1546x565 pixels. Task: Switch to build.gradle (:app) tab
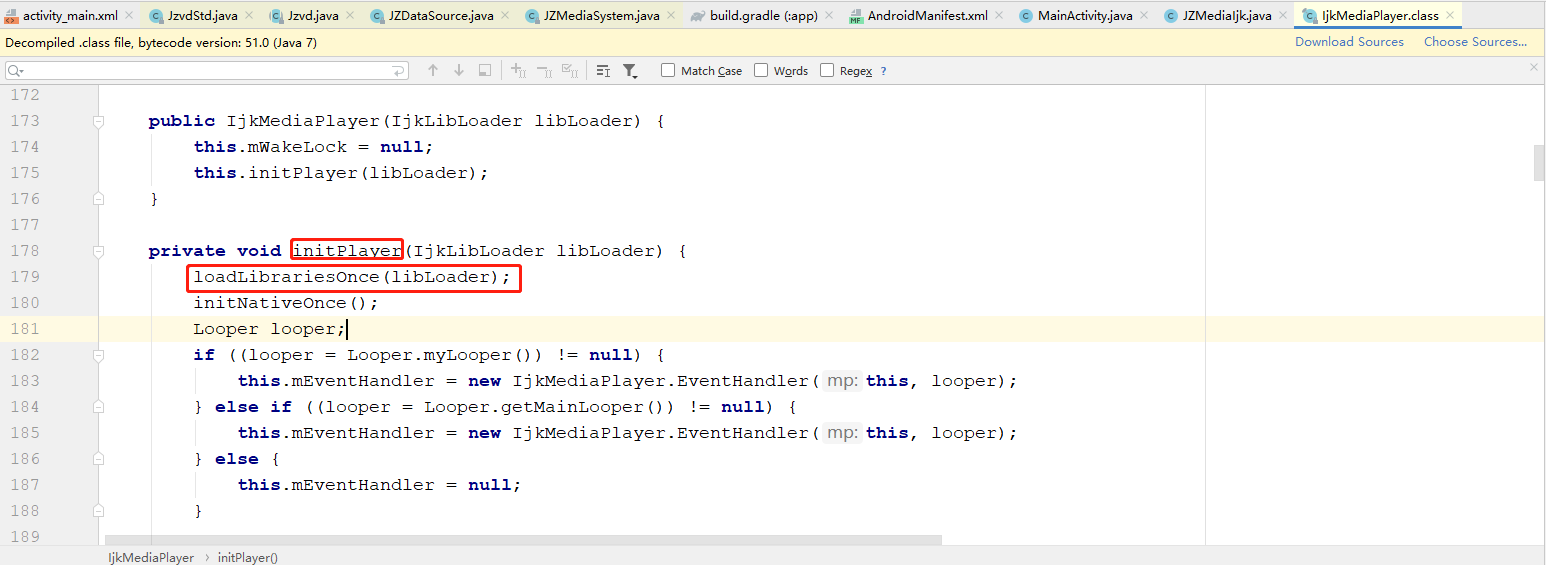coord(764,16)
